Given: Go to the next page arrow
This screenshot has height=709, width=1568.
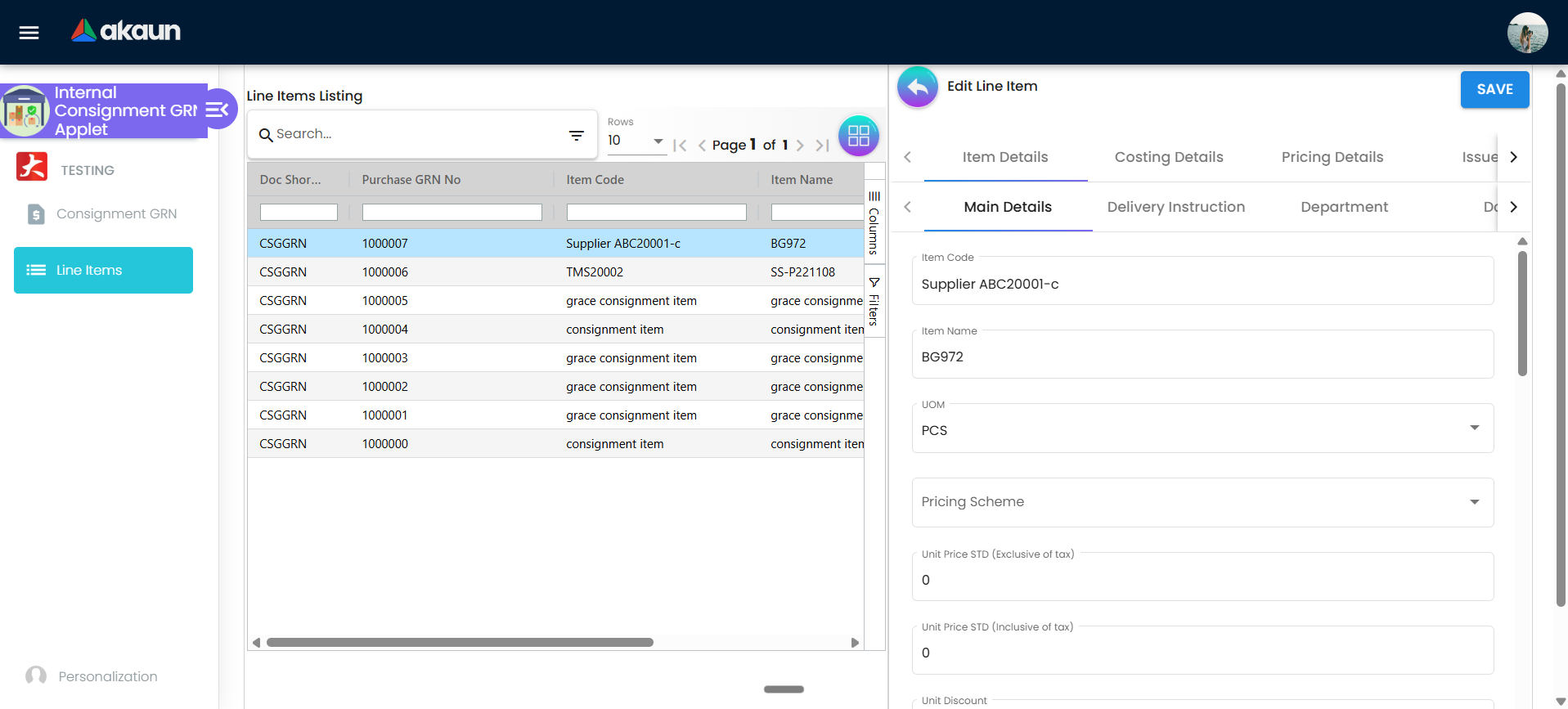Looking at the screenshot, I should [800, 146].
